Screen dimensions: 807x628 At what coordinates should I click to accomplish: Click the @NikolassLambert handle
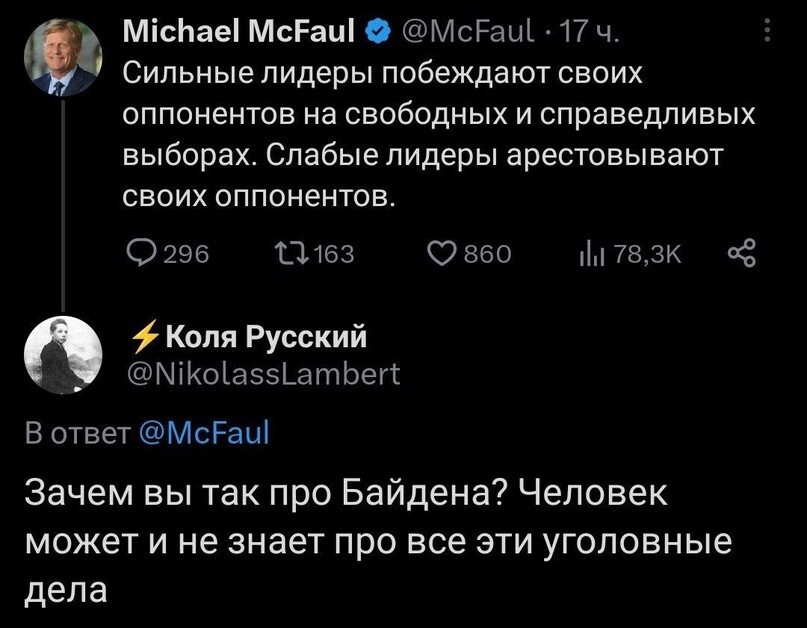click(264, 374)
